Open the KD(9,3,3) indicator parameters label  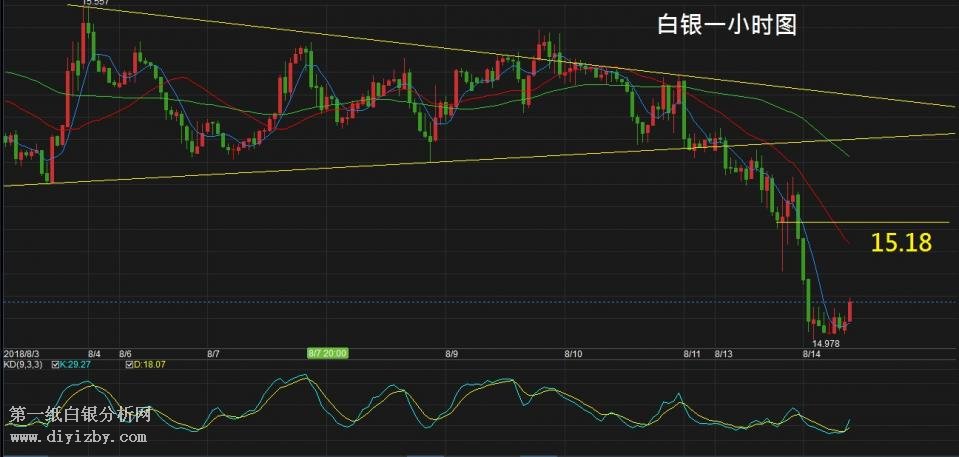[24, 365]
